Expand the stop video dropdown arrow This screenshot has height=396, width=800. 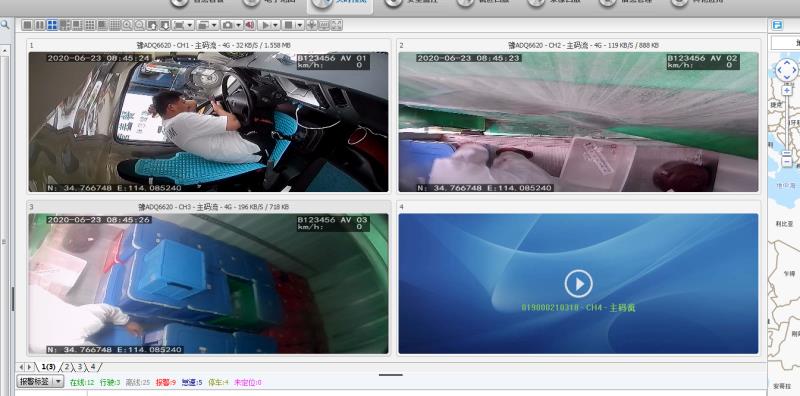pyautogui.click(x=300, y=25)
